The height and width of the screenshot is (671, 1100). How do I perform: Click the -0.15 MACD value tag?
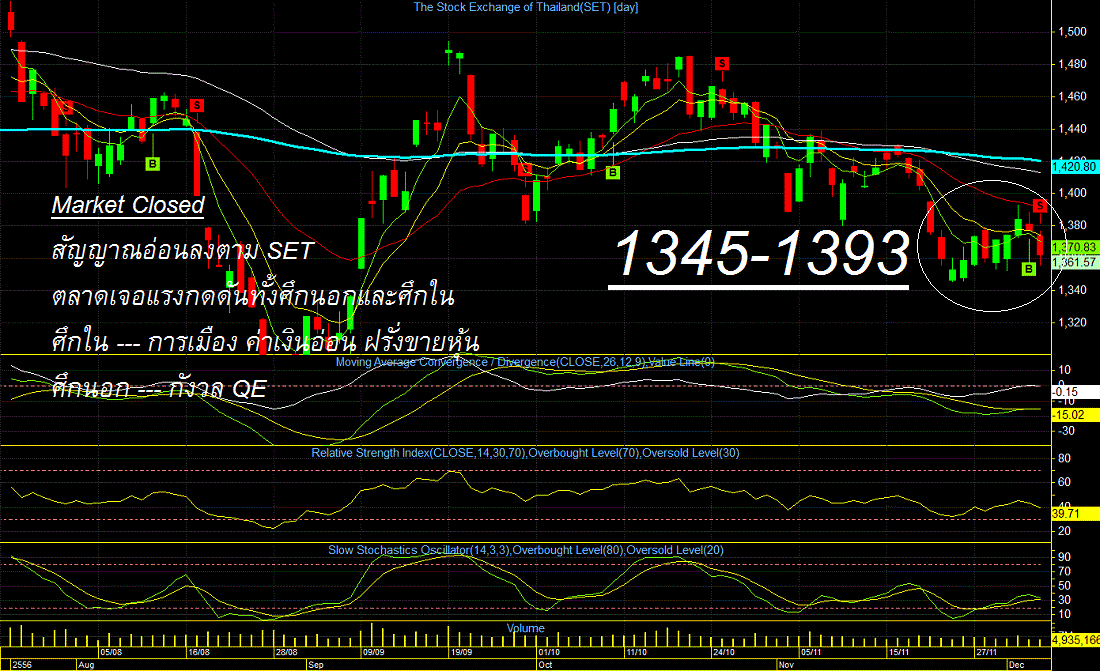[x=1074, y=392]
